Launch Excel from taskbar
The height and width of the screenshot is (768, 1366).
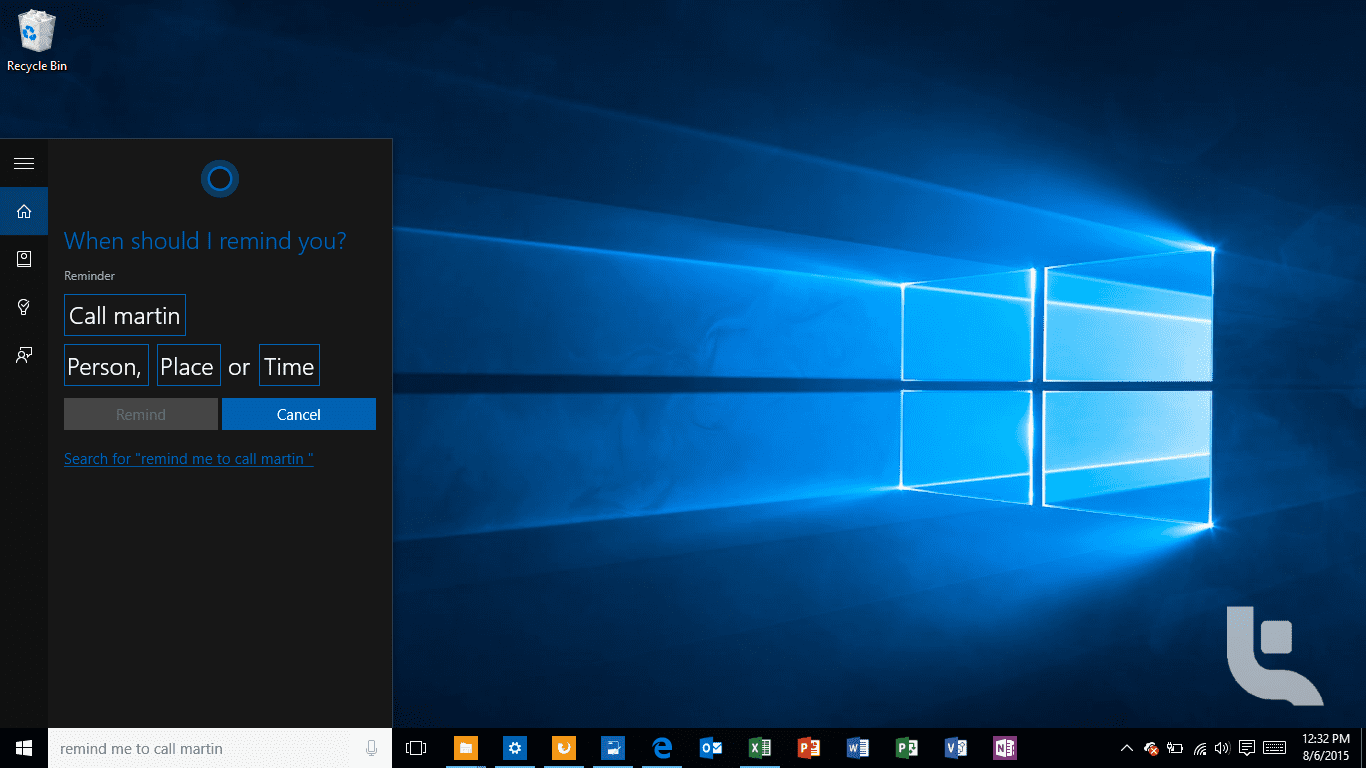(x=760, y=748)
